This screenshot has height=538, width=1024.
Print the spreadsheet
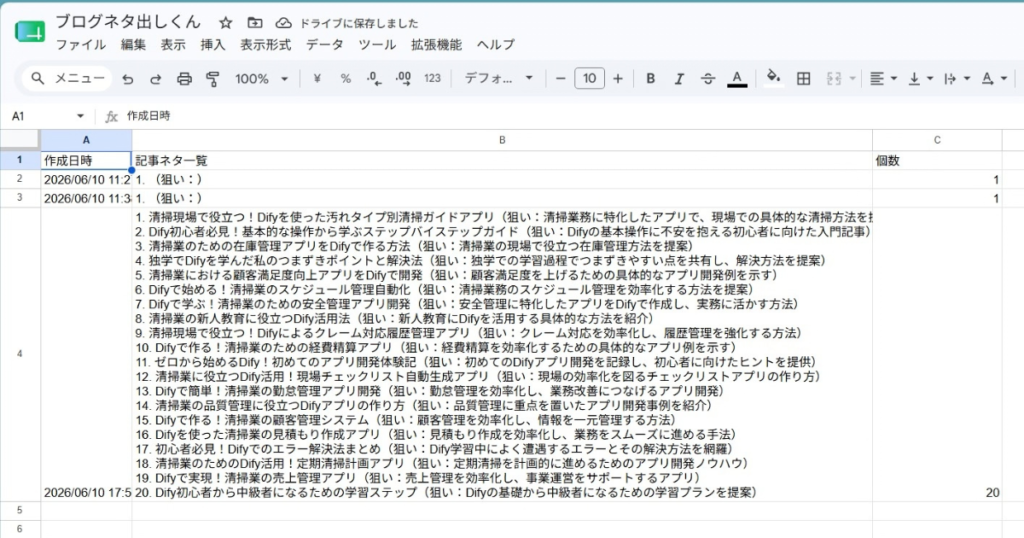click(184, 79)
